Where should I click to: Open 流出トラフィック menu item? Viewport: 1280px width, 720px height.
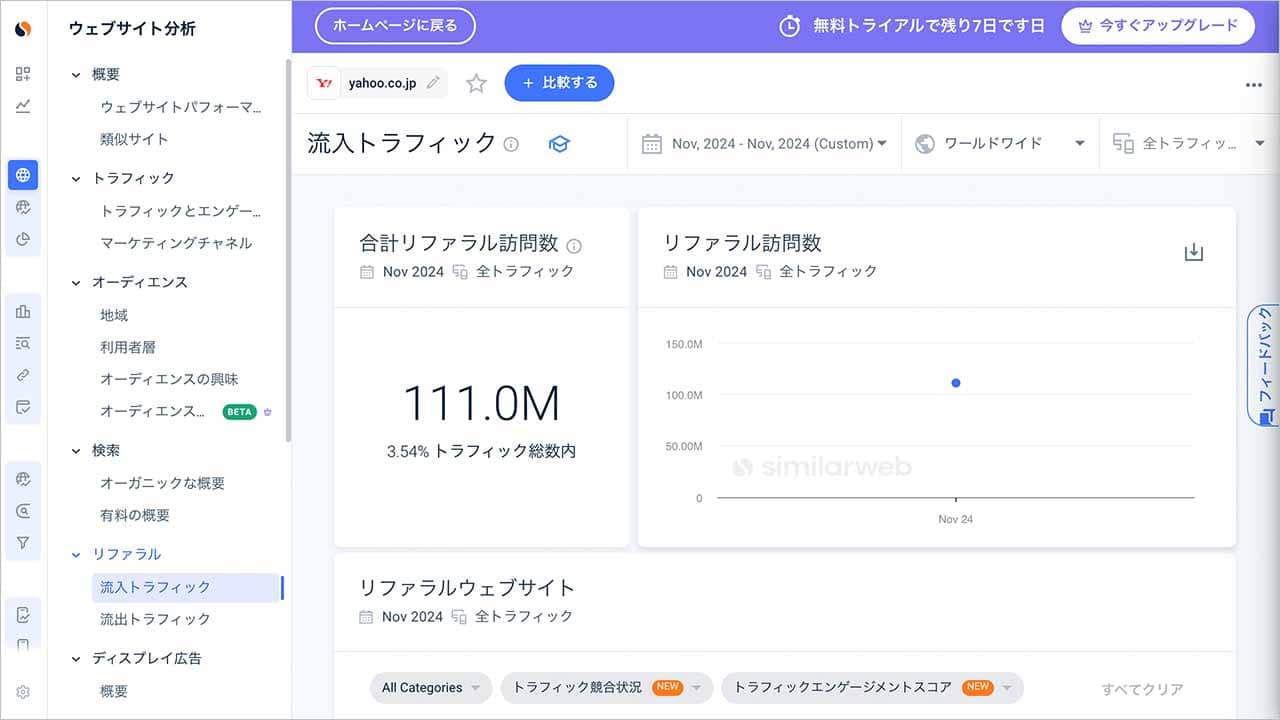155,619
